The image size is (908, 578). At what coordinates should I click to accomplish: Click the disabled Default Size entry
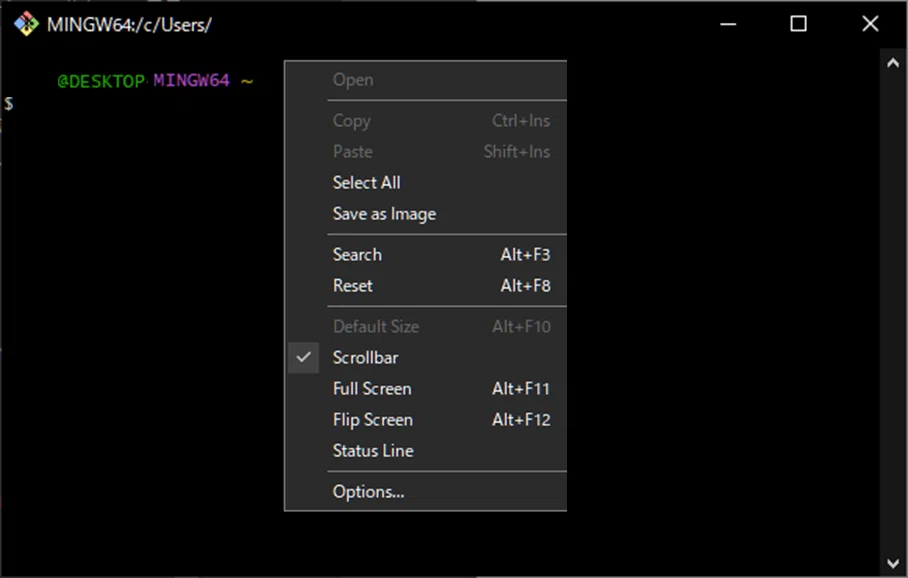click(426, 327)
